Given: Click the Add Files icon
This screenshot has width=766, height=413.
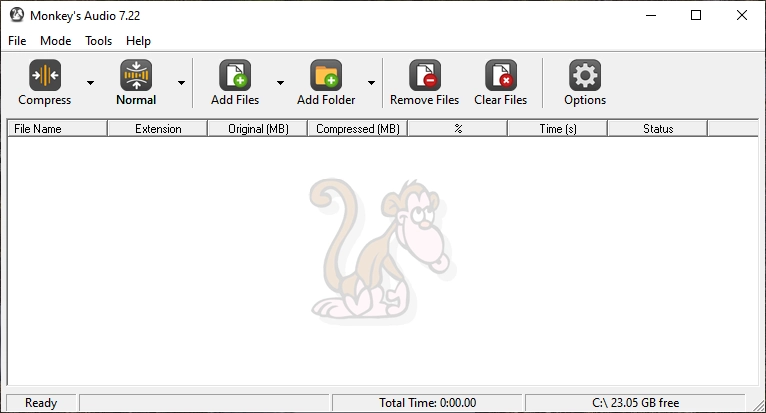Looking at the screenshot, I should [x=235, y=75].
